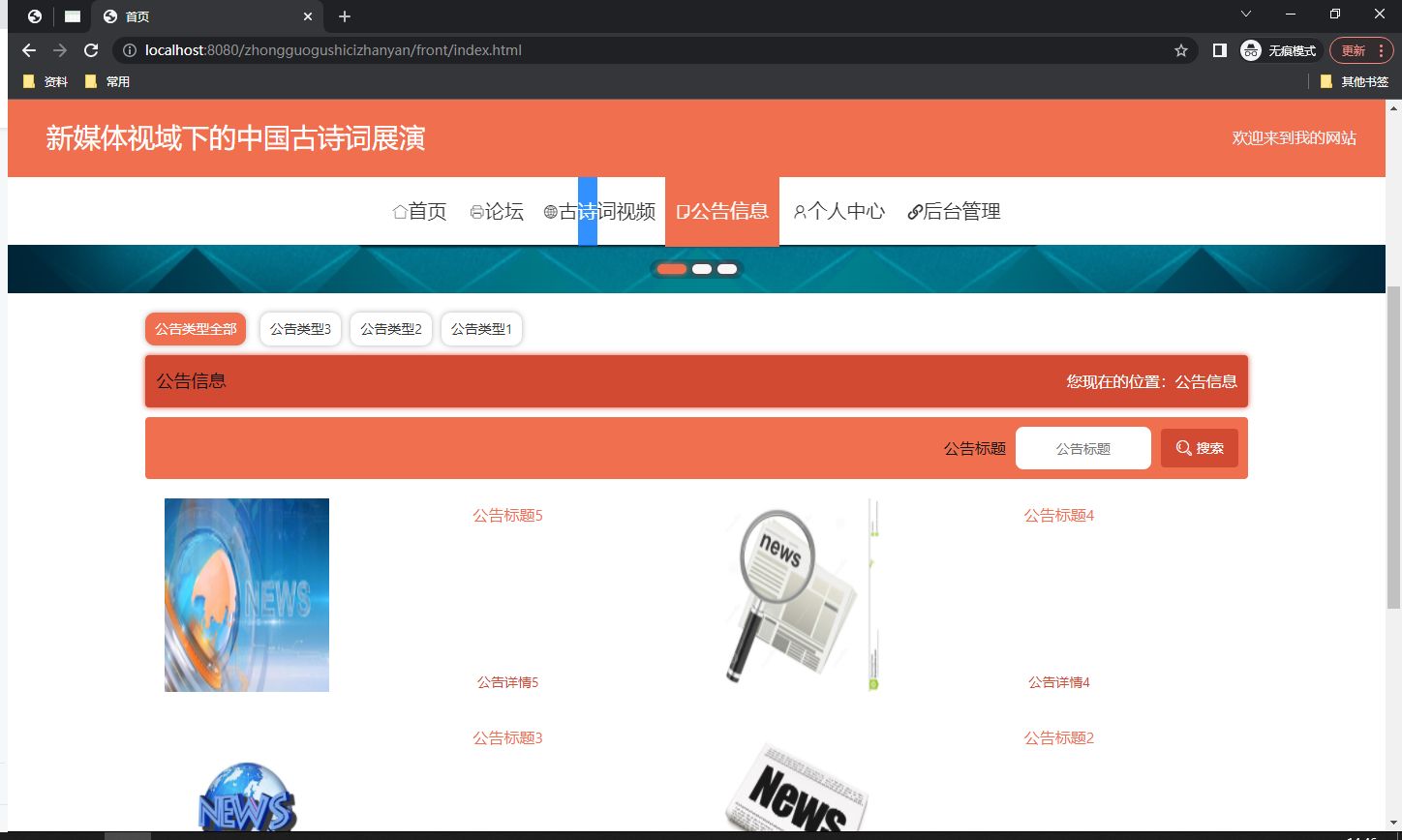
Task: Select the 公告类型3 filter
Action: (300, 328)
